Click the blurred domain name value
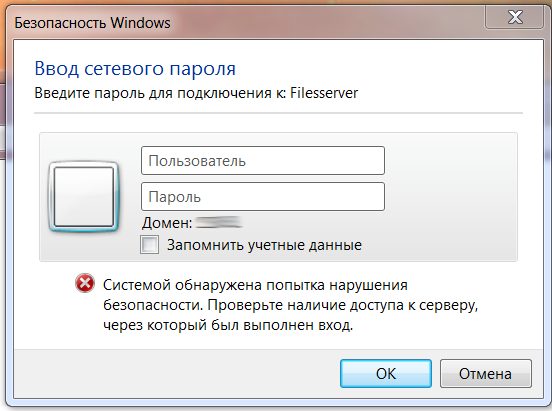The image size is (552, 411). pyautogui.click(x=219, y=223)
